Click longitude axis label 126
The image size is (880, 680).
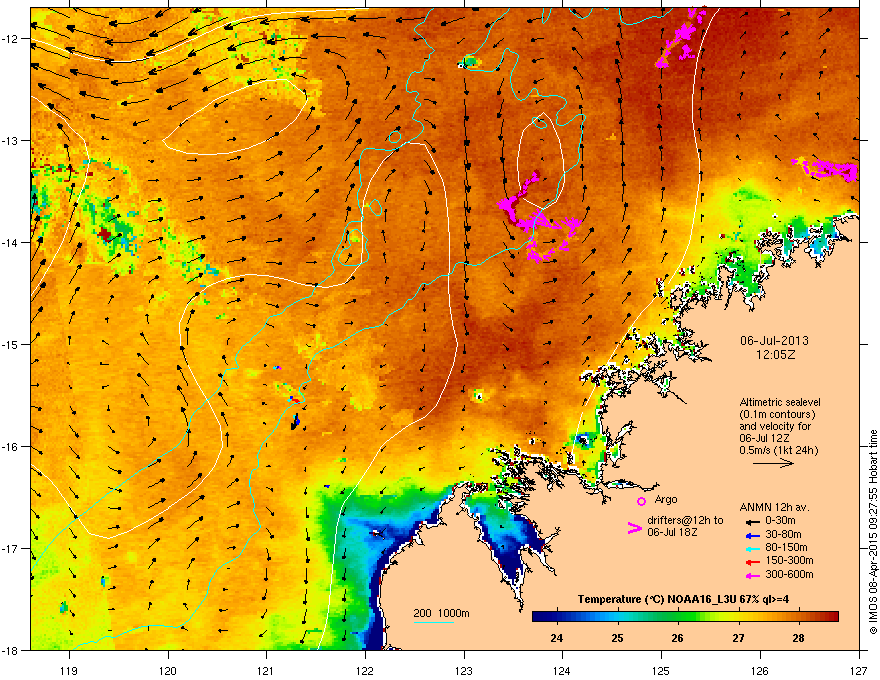click(760, 671)
